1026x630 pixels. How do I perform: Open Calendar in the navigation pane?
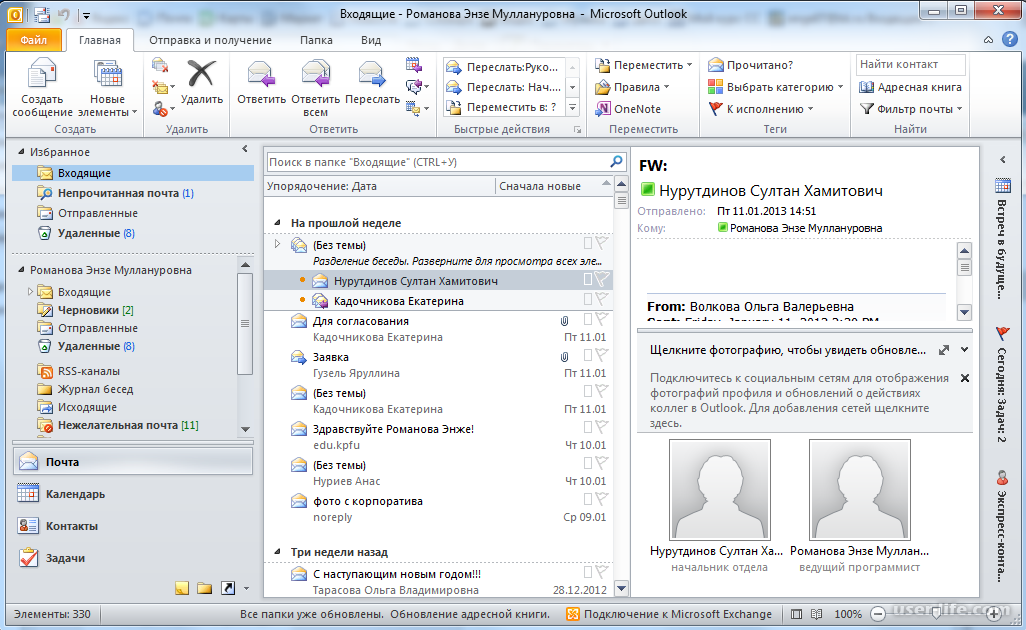(133, 494)
